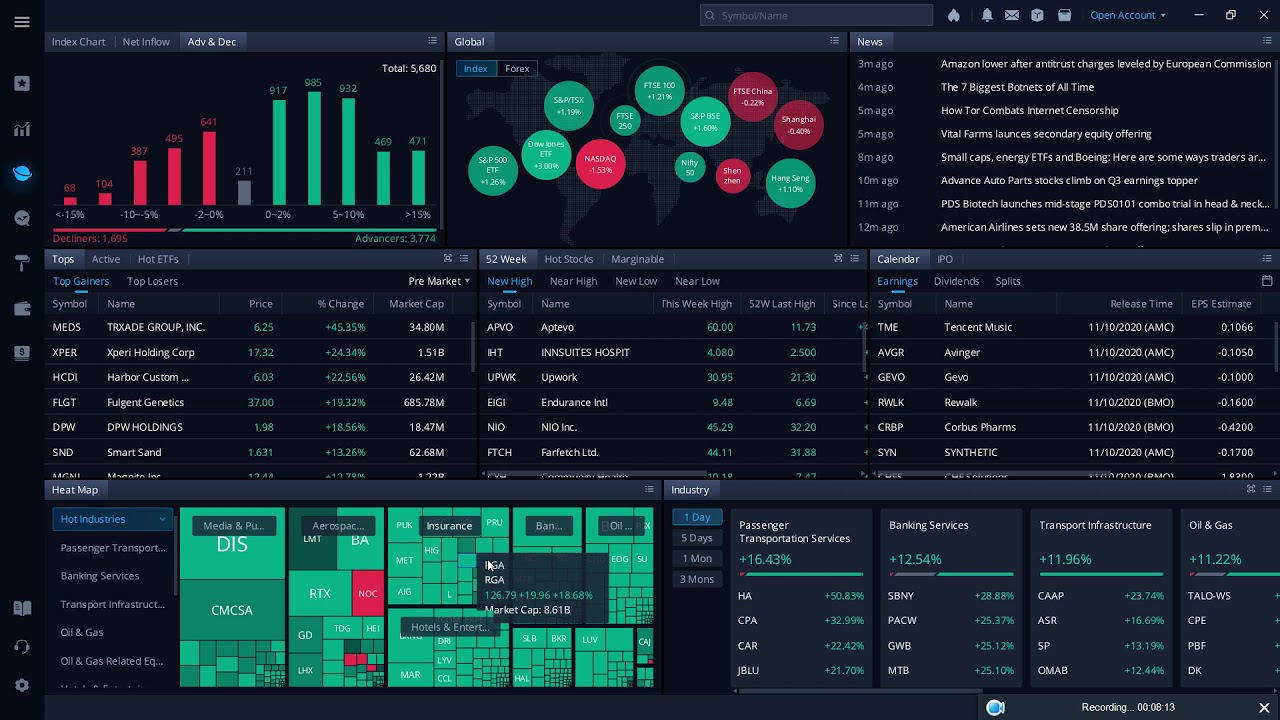Switch to the Near High list
The width and height of the screenshot is (1280, 720).
(573, 281)
